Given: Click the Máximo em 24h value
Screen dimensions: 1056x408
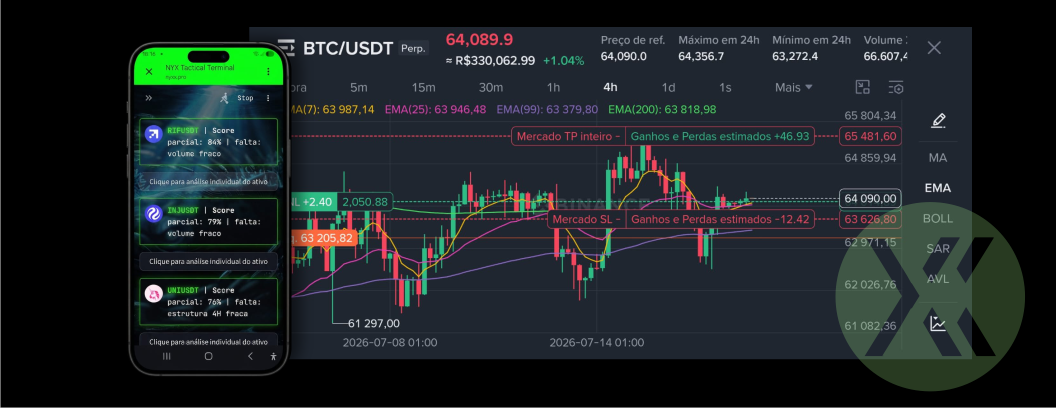Looking at the screenshot, I should (701, 57).
